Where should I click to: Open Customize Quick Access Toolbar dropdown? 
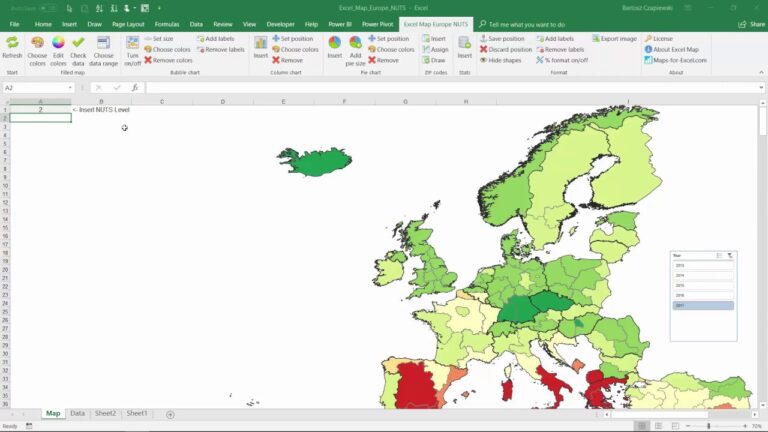tap(159, 8)
